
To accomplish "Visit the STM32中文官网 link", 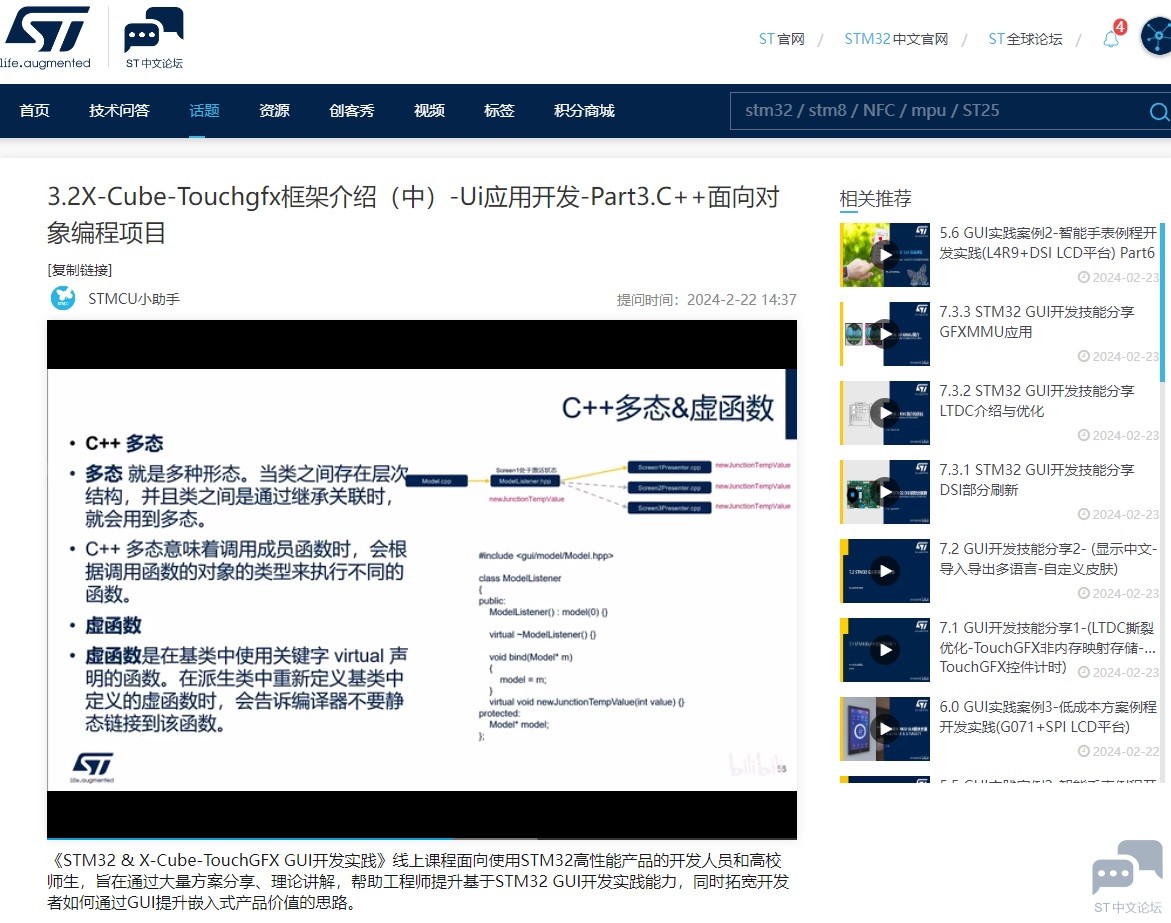I will 896,39.
